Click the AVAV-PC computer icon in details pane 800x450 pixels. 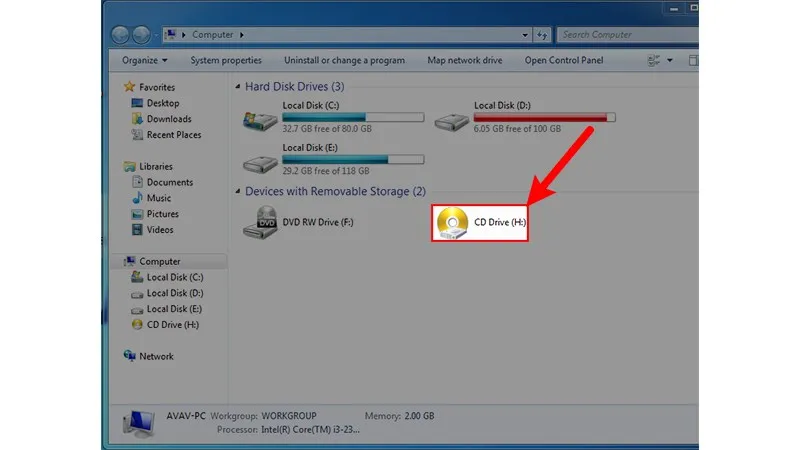pyautogui.click(x=138, y=423)
